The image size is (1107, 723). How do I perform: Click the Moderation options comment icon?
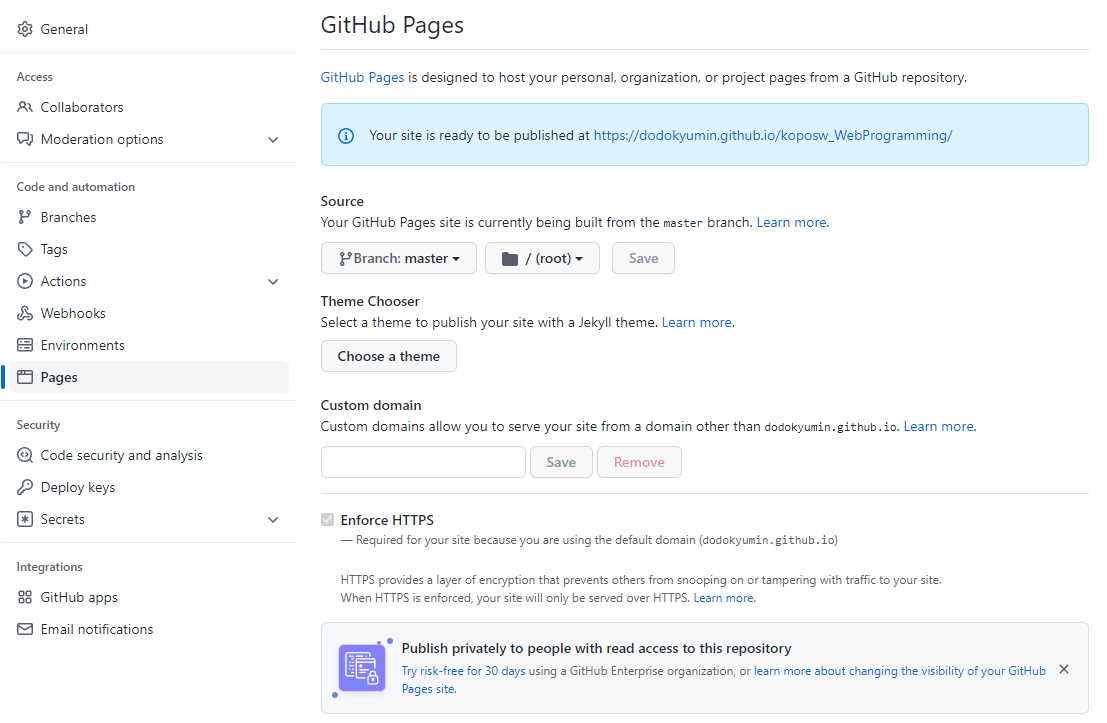tap(25, 139)
